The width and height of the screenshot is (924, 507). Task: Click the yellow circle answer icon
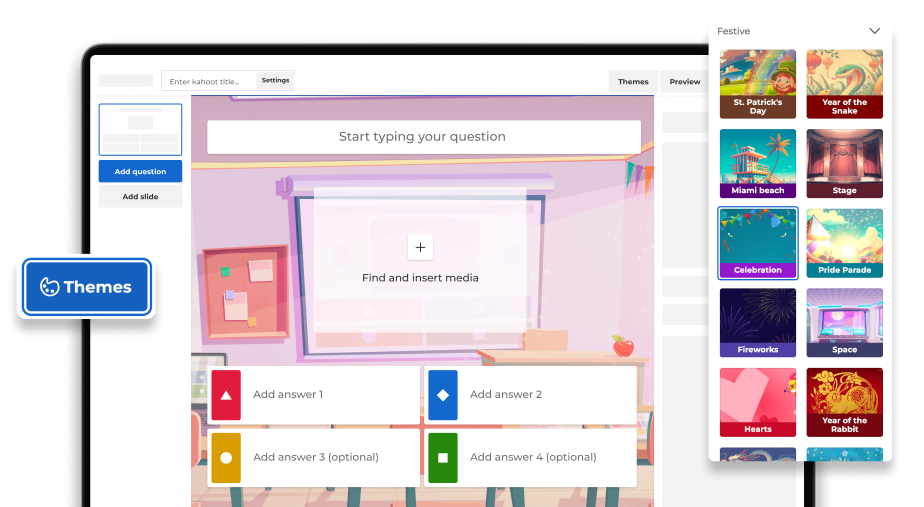226,458
